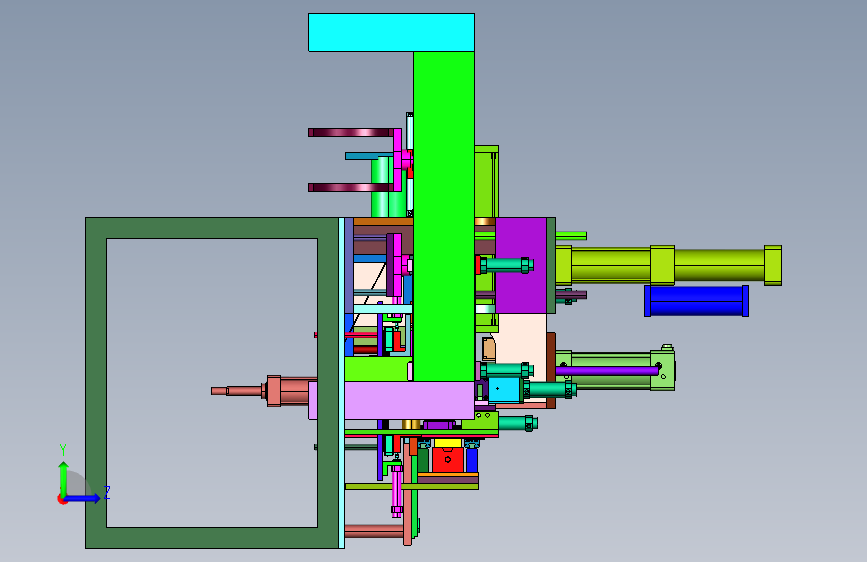
Task: Select the upper maroon horizontal bar
Action: pos(351,133)
